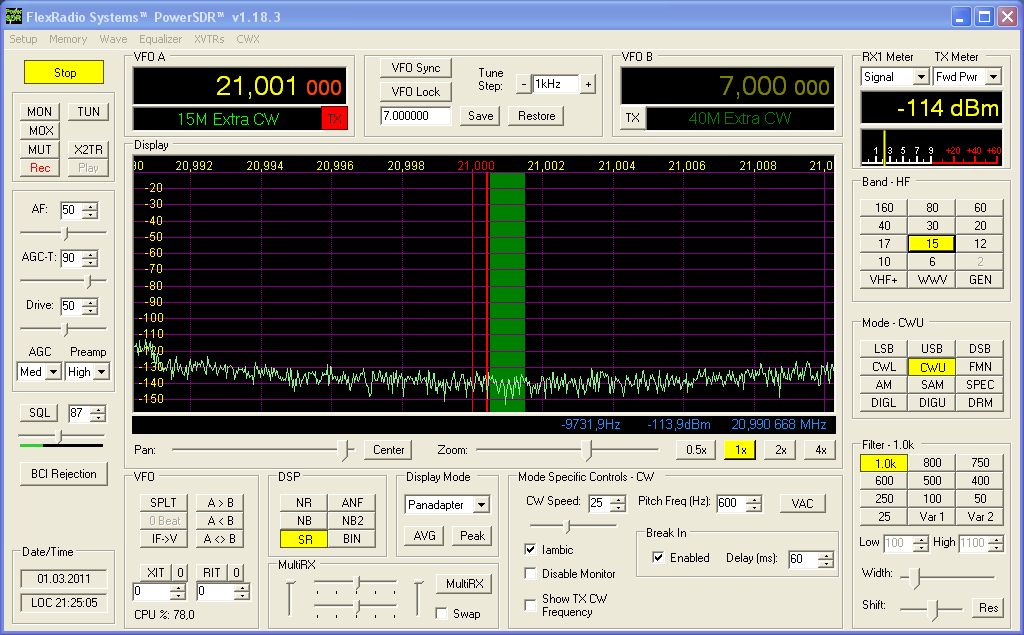Increase tune step with plus button
This screenshot has height=635, width=1024.
588,84
